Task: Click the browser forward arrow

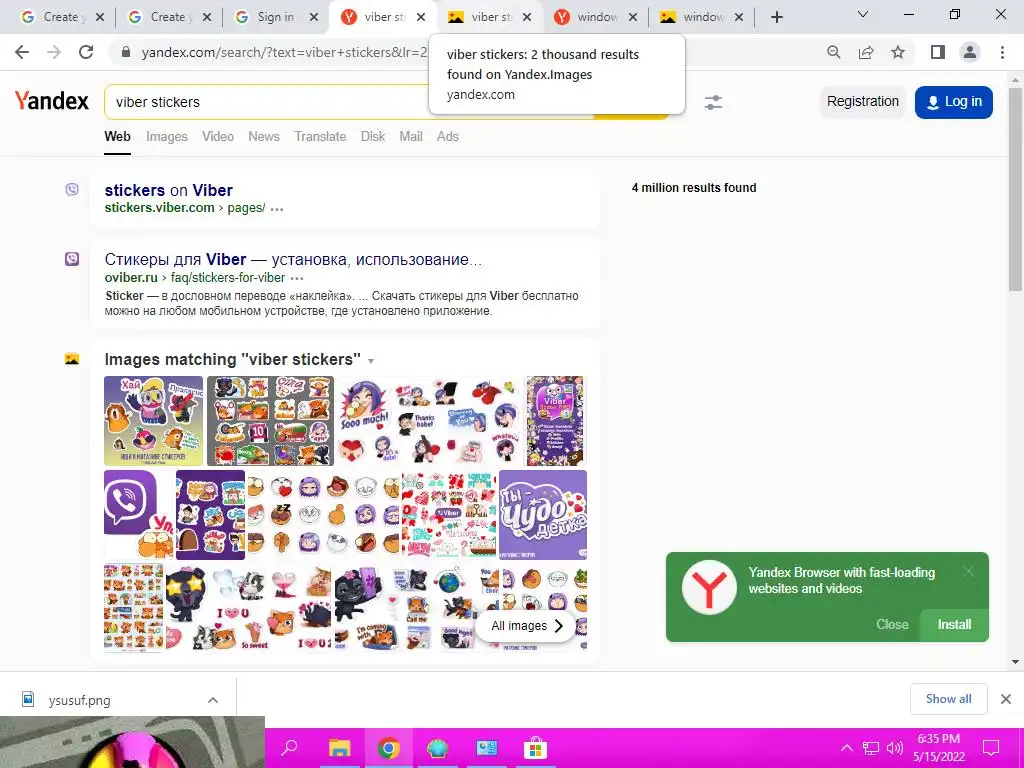Action: tap(54, 52)
